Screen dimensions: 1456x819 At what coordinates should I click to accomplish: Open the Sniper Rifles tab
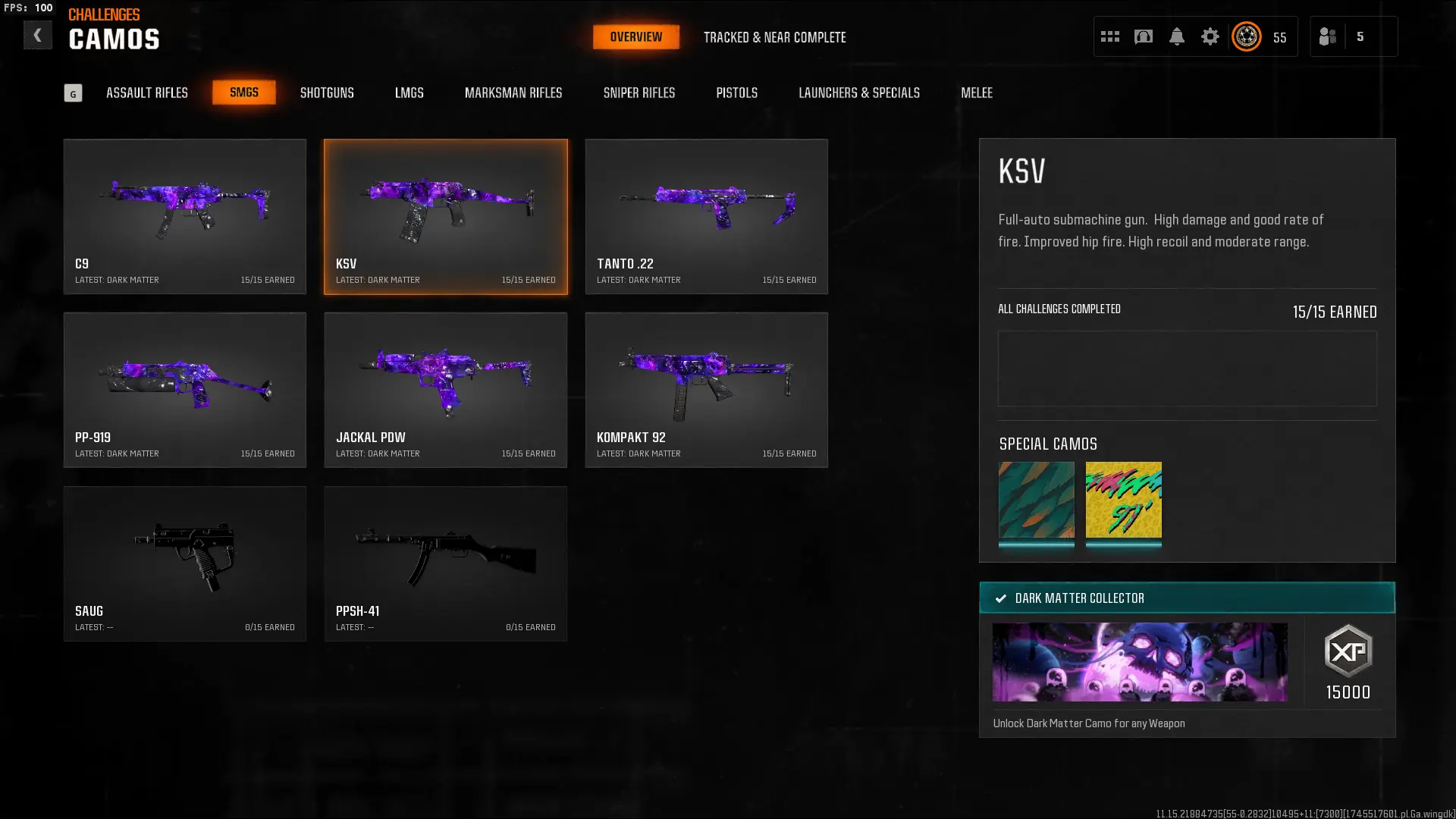639,93
